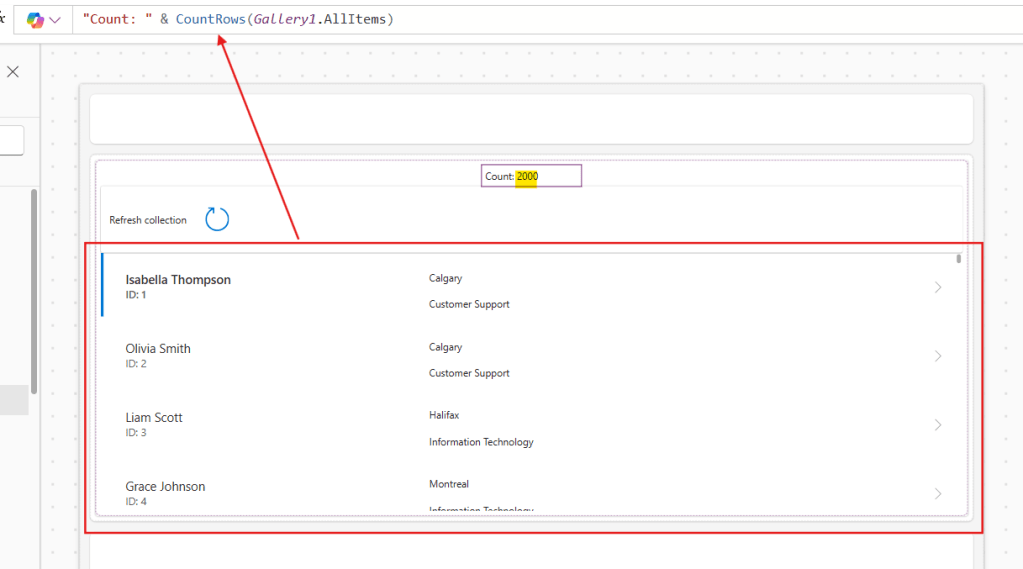Image resolution: width=1023 pixels, height=569 pixels.
Task: Click Information Technology in Liam Scott row
Action: (481, 442)
